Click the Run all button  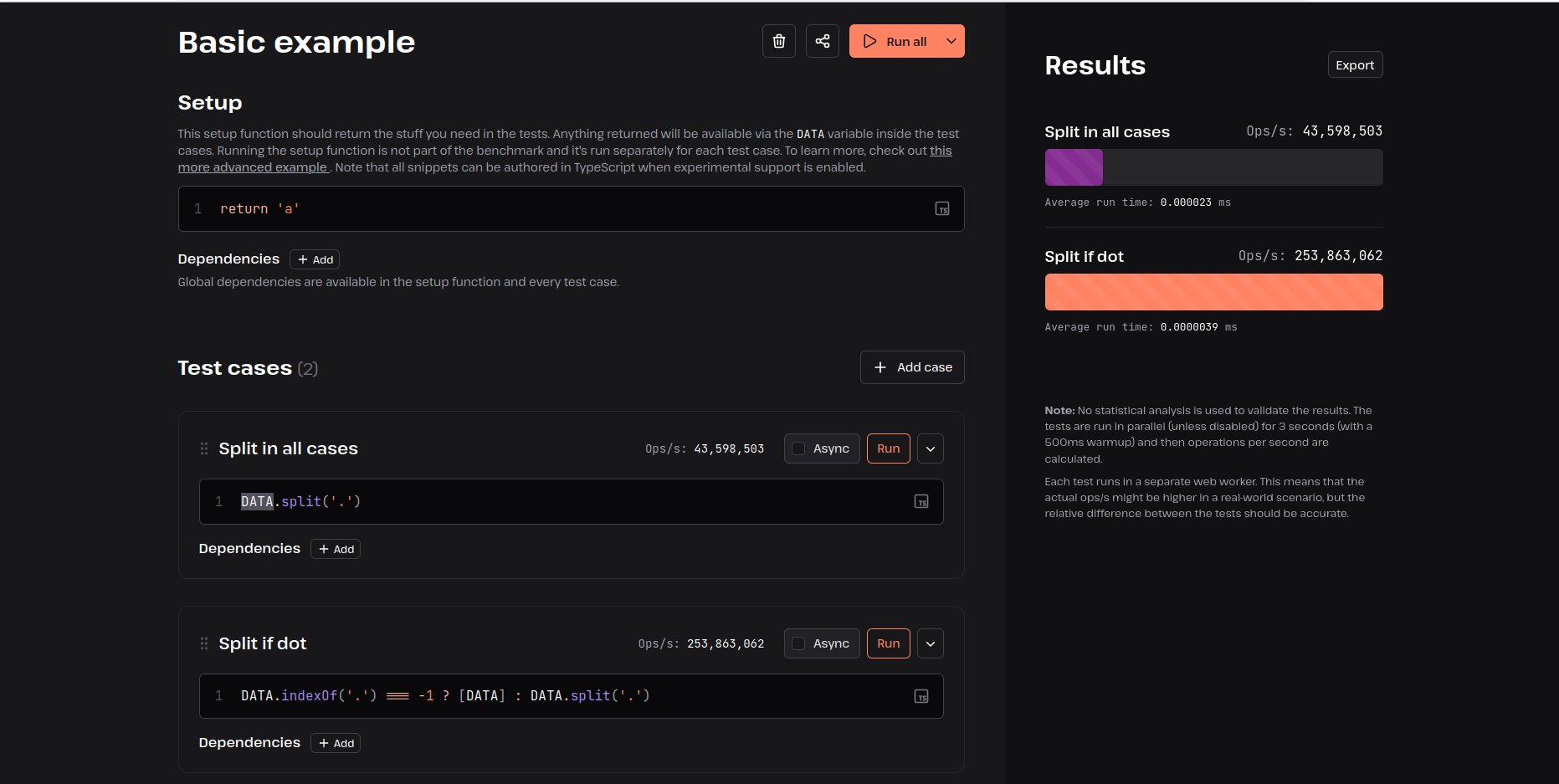pyautogui.click(x=895, y=41)
